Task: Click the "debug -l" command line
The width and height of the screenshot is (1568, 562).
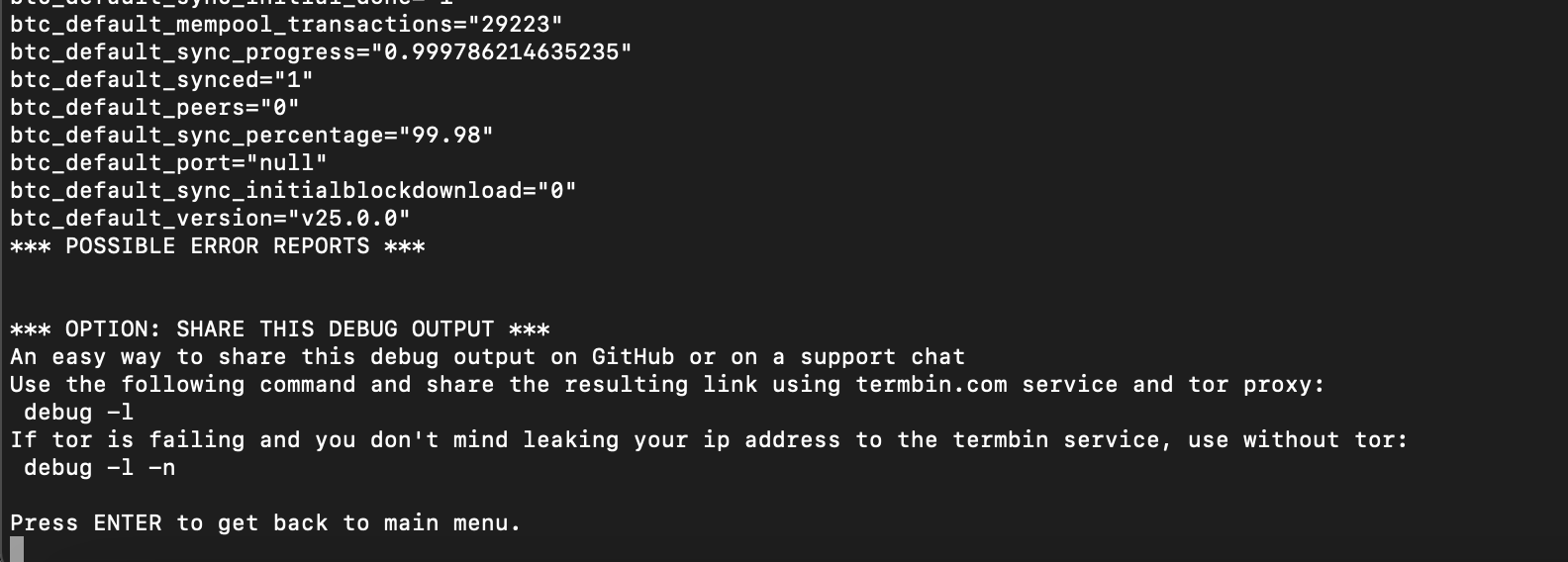Action: (79, 412)
